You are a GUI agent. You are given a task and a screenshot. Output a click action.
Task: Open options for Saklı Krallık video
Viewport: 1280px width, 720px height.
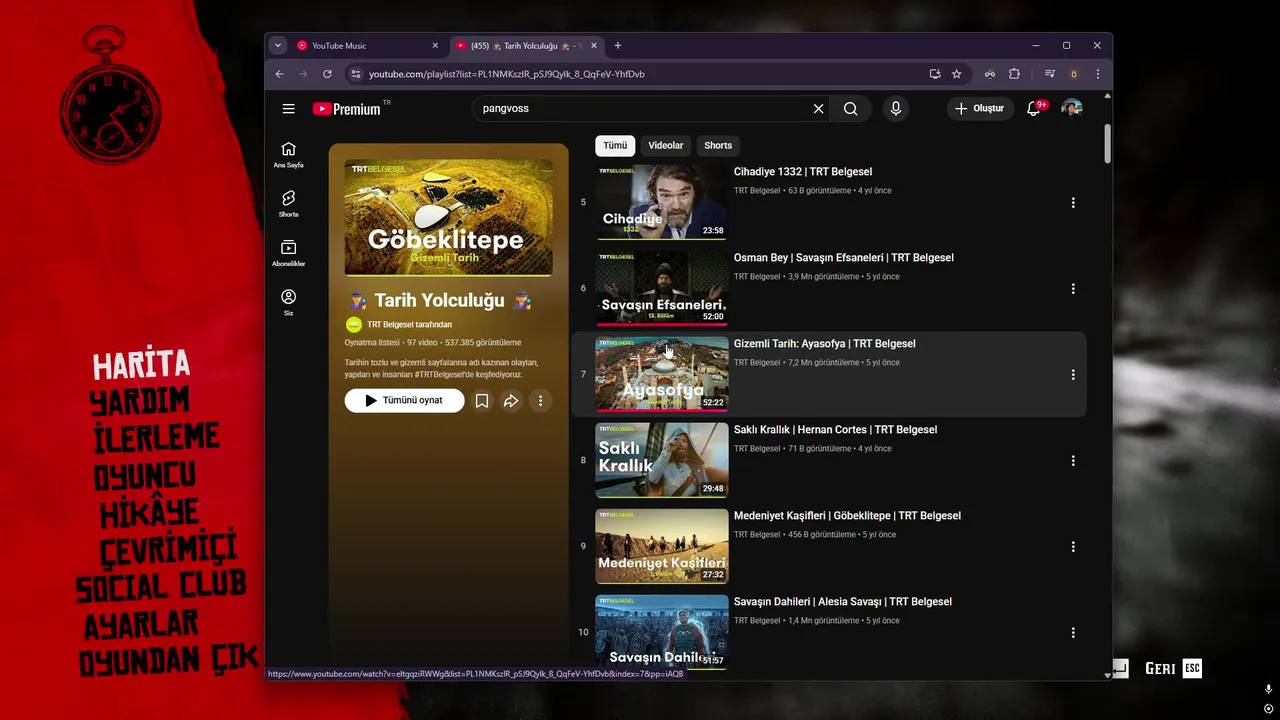1073,461
